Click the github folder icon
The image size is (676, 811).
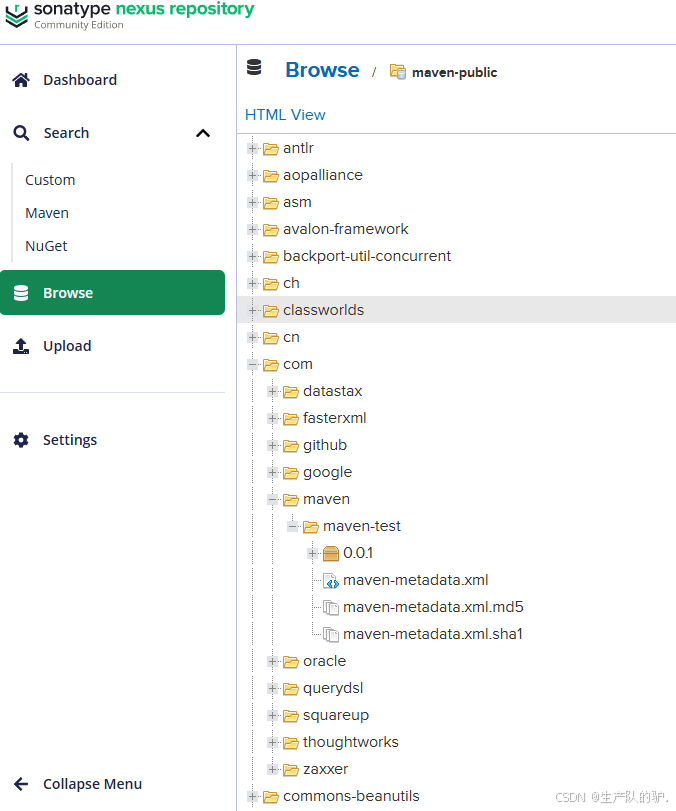tap(291, 446)
